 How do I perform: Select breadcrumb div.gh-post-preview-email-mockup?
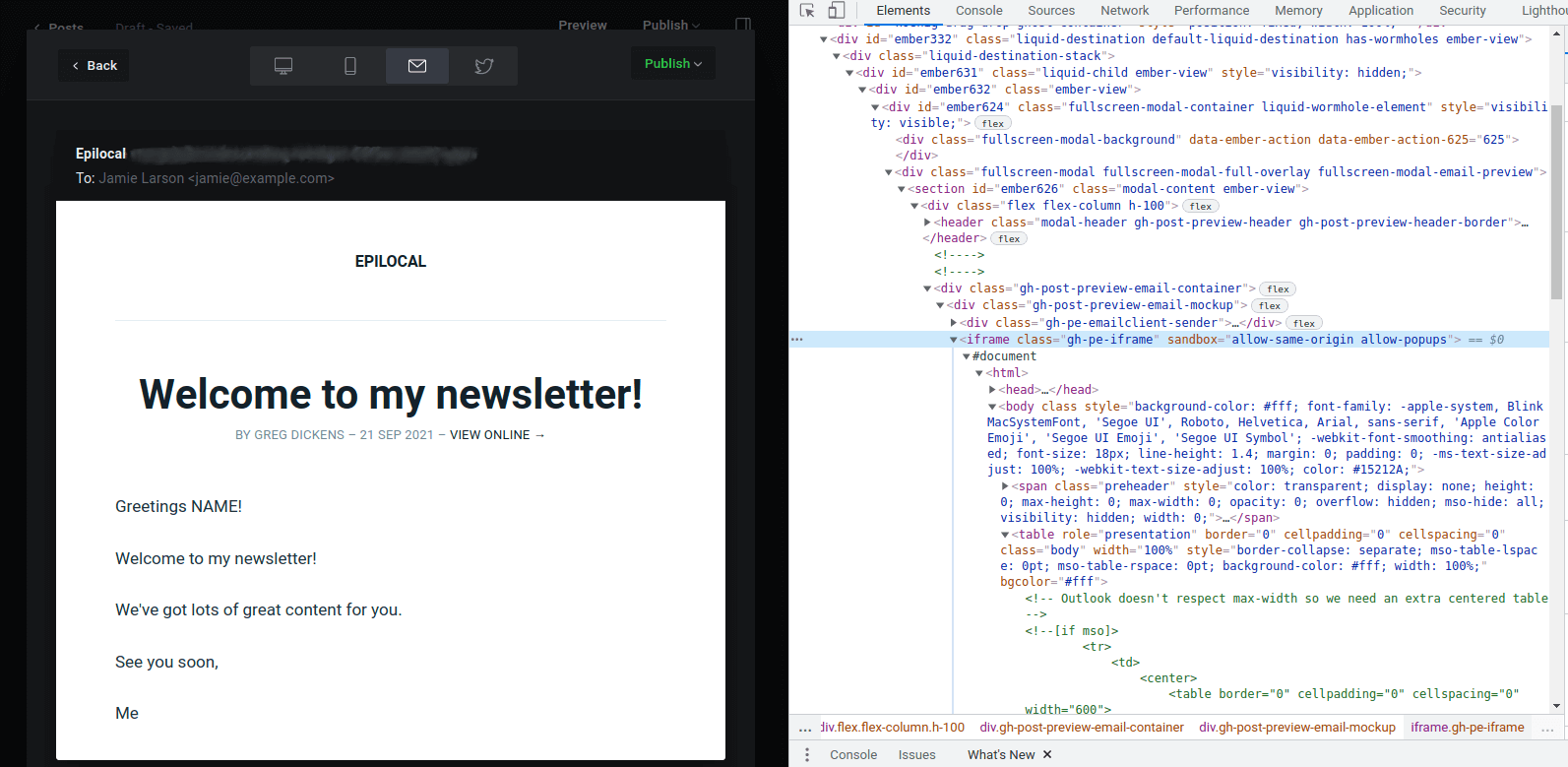pos(1297,728)
